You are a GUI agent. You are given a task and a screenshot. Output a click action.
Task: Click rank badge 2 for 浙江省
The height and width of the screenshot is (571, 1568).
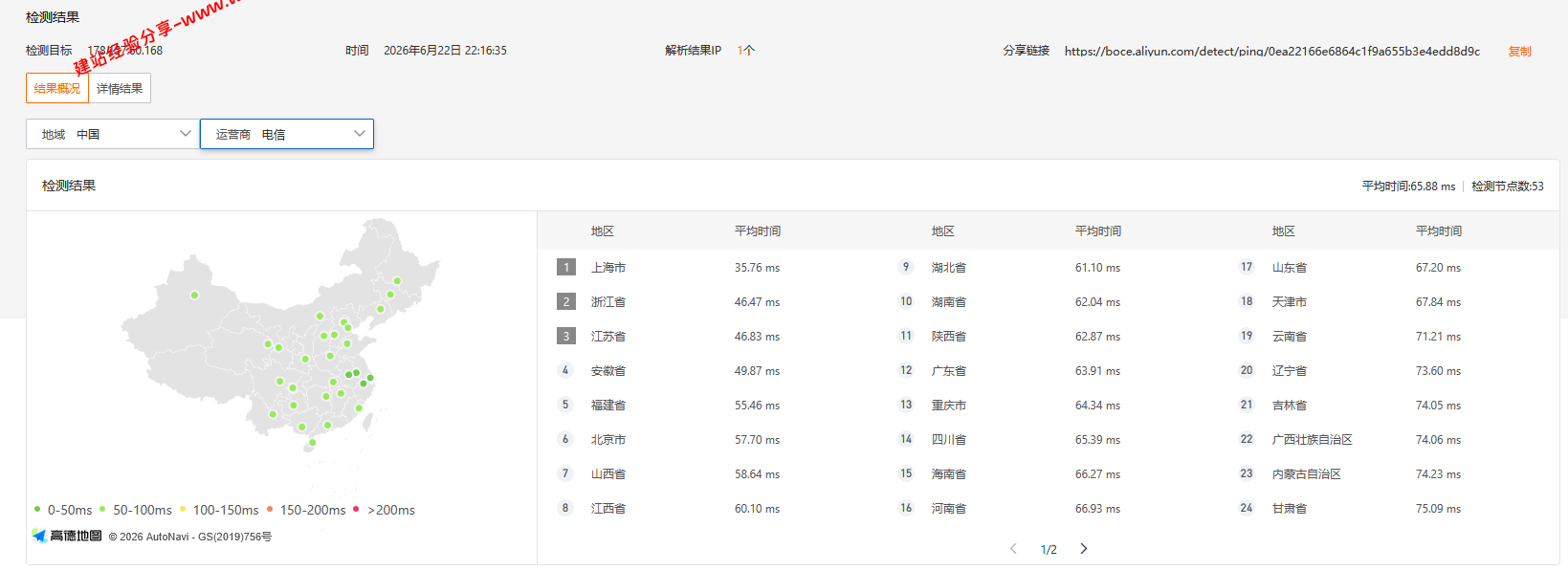[566, 302]
